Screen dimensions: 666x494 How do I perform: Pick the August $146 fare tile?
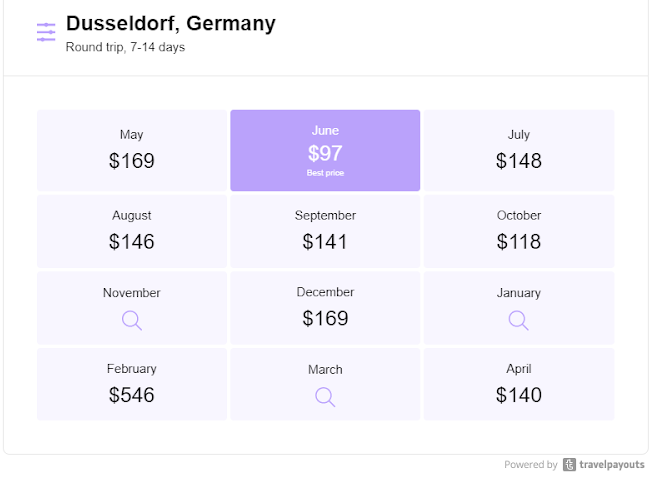(x=132, y=231)
